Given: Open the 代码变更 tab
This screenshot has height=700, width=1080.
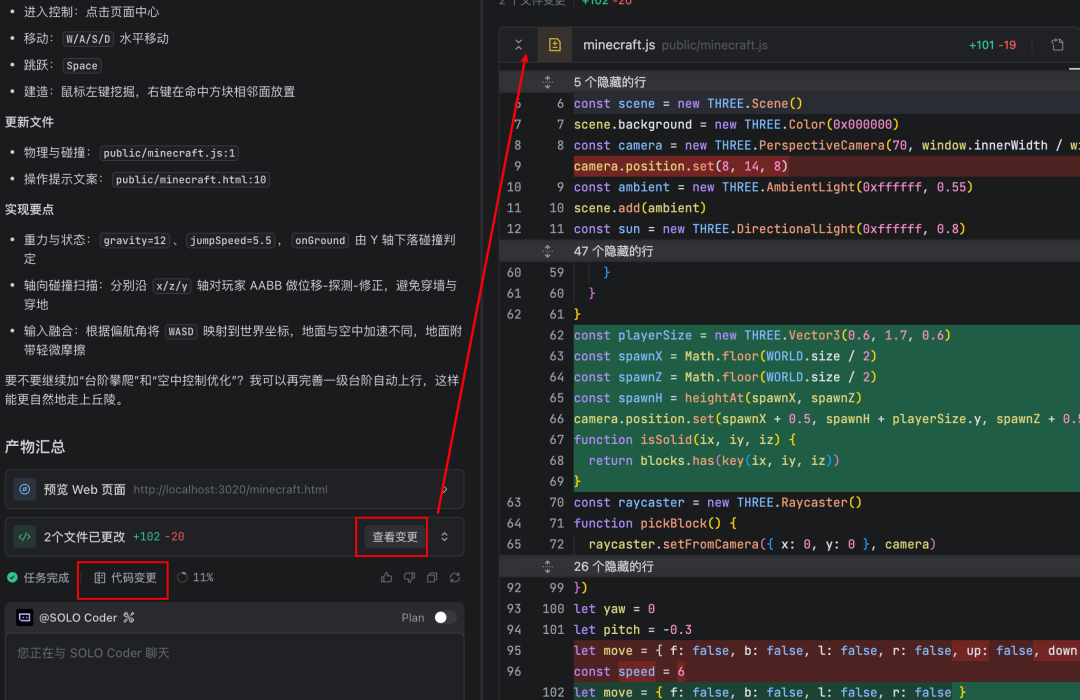Looking at the screenshot, I should coord(125,577).
